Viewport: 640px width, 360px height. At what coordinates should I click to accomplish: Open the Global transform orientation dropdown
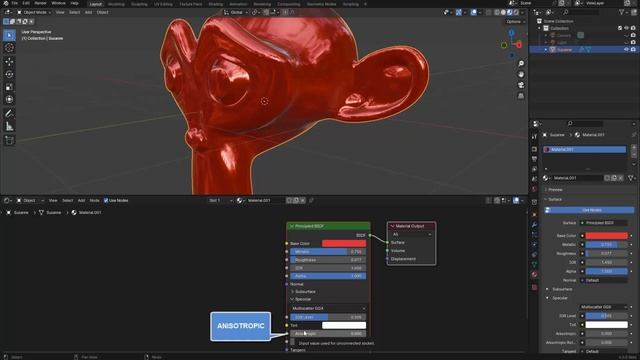click(236, 13)
